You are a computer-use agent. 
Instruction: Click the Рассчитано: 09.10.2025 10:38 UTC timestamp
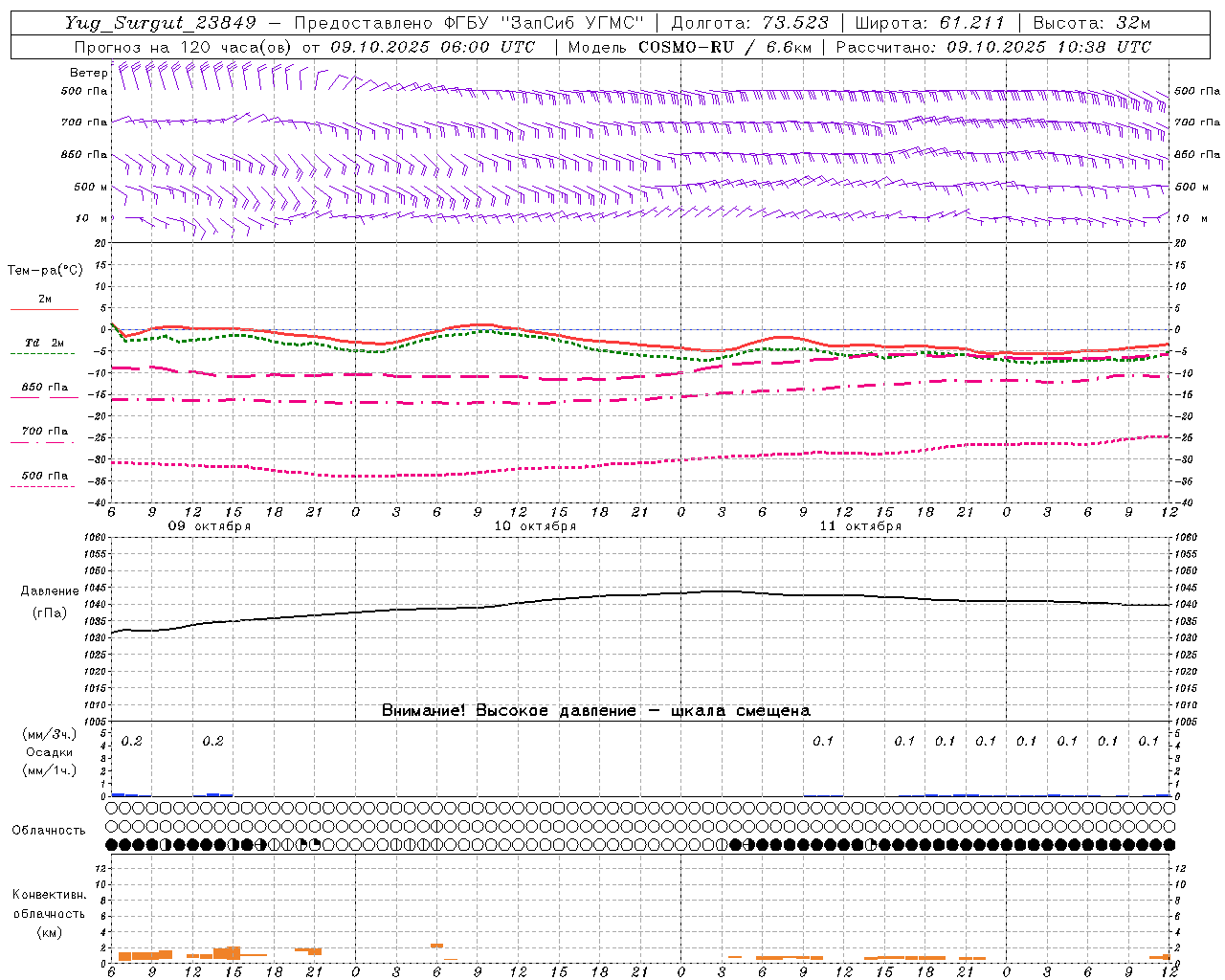click(x=993, y=47)
